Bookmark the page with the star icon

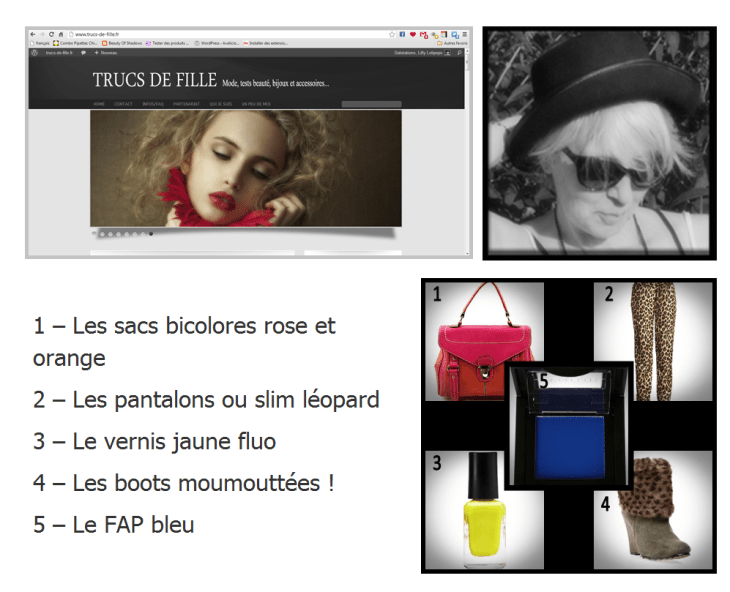click(391, 34)
